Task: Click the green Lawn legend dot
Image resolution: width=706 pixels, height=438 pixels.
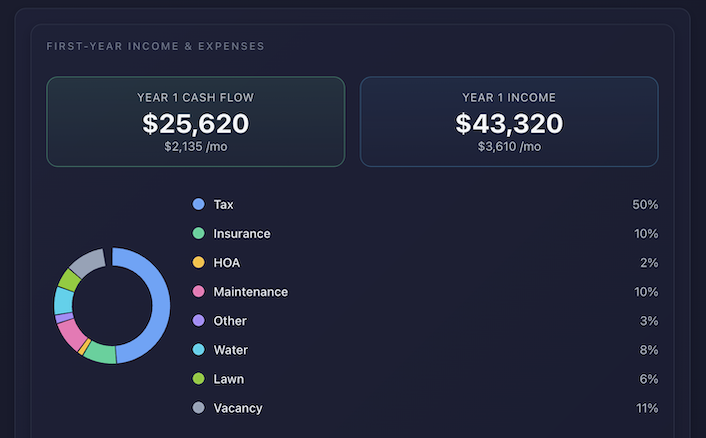Action: coord(198,379)
